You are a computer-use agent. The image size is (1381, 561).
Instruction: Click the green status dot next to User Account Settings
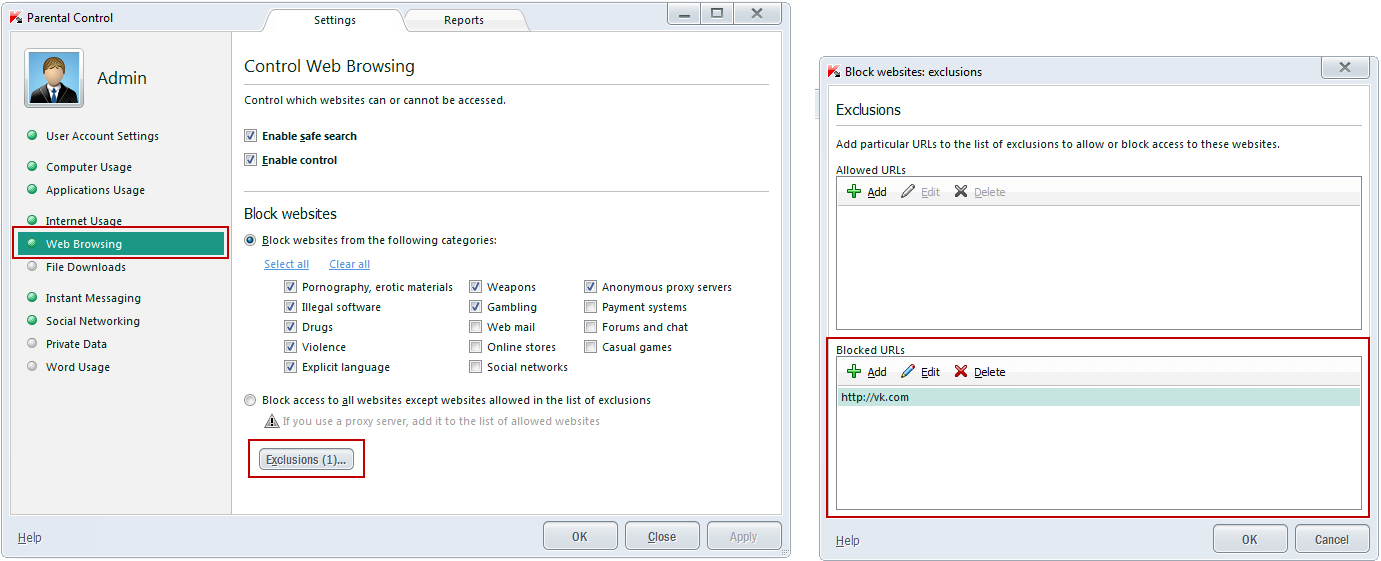(x=32, y=136)
